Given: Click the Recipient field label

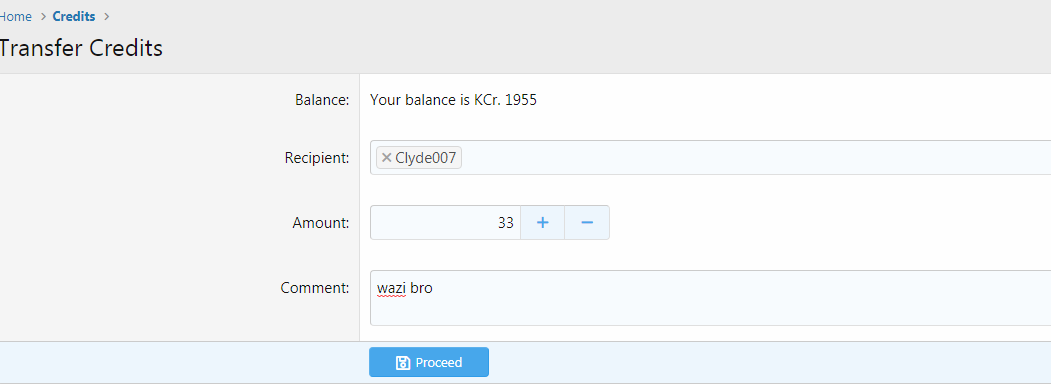Looking at the screenshot, I should 317,158.
